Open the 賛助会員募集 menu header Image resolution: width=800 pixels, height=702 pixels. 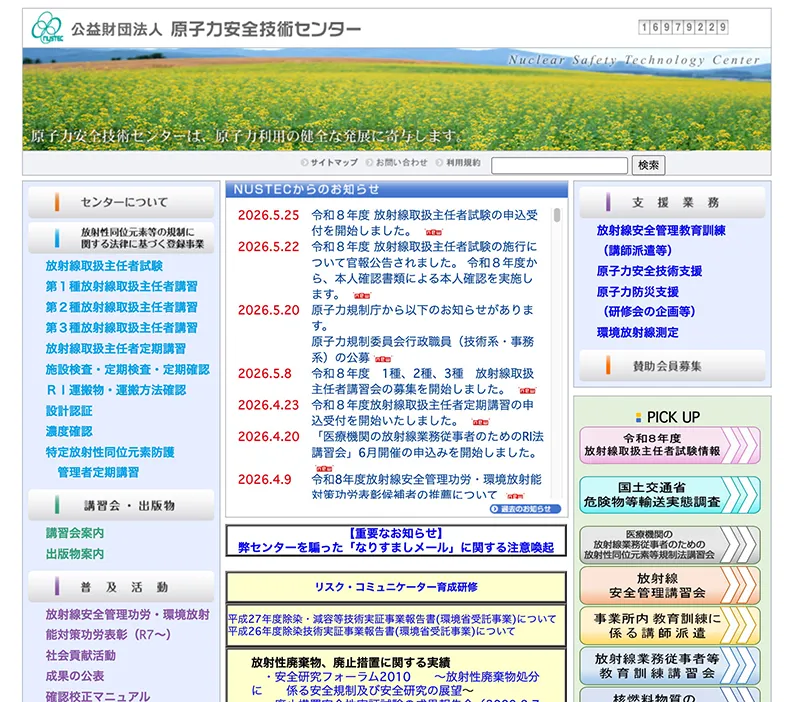[x=672, y=366]
